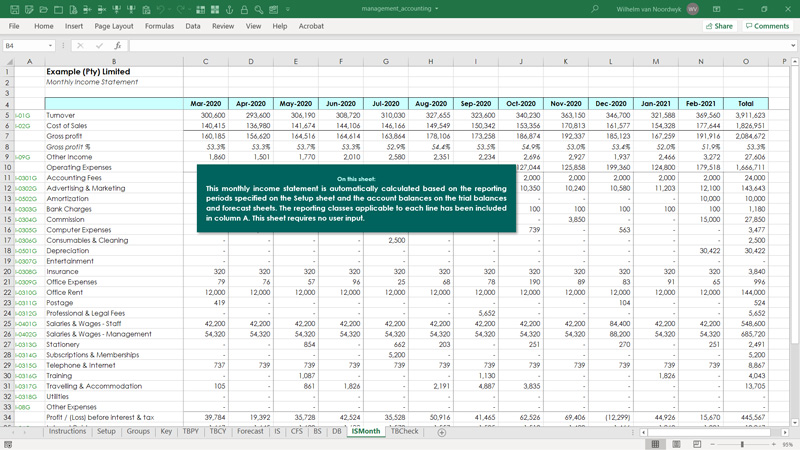
Task: Switch to the TBCheck sheet tab
Action: click(x=405, y=431)
